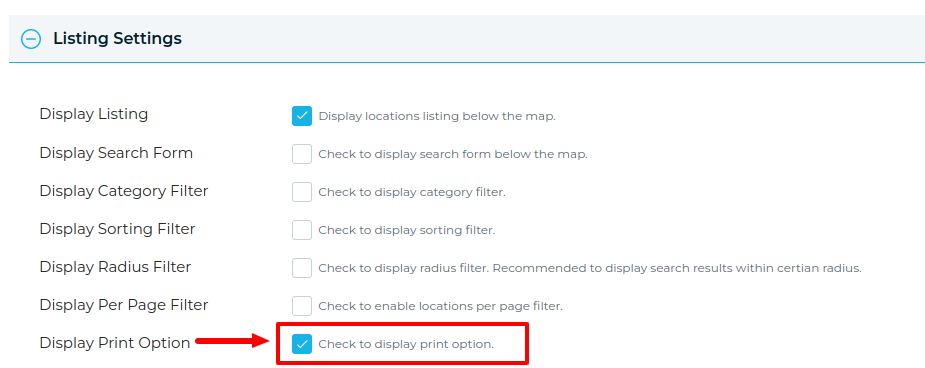This screenshot has width=925, height=368.
Task: Click the 'Display locations listing below the map' text
Action: click(x=437, y=116)
